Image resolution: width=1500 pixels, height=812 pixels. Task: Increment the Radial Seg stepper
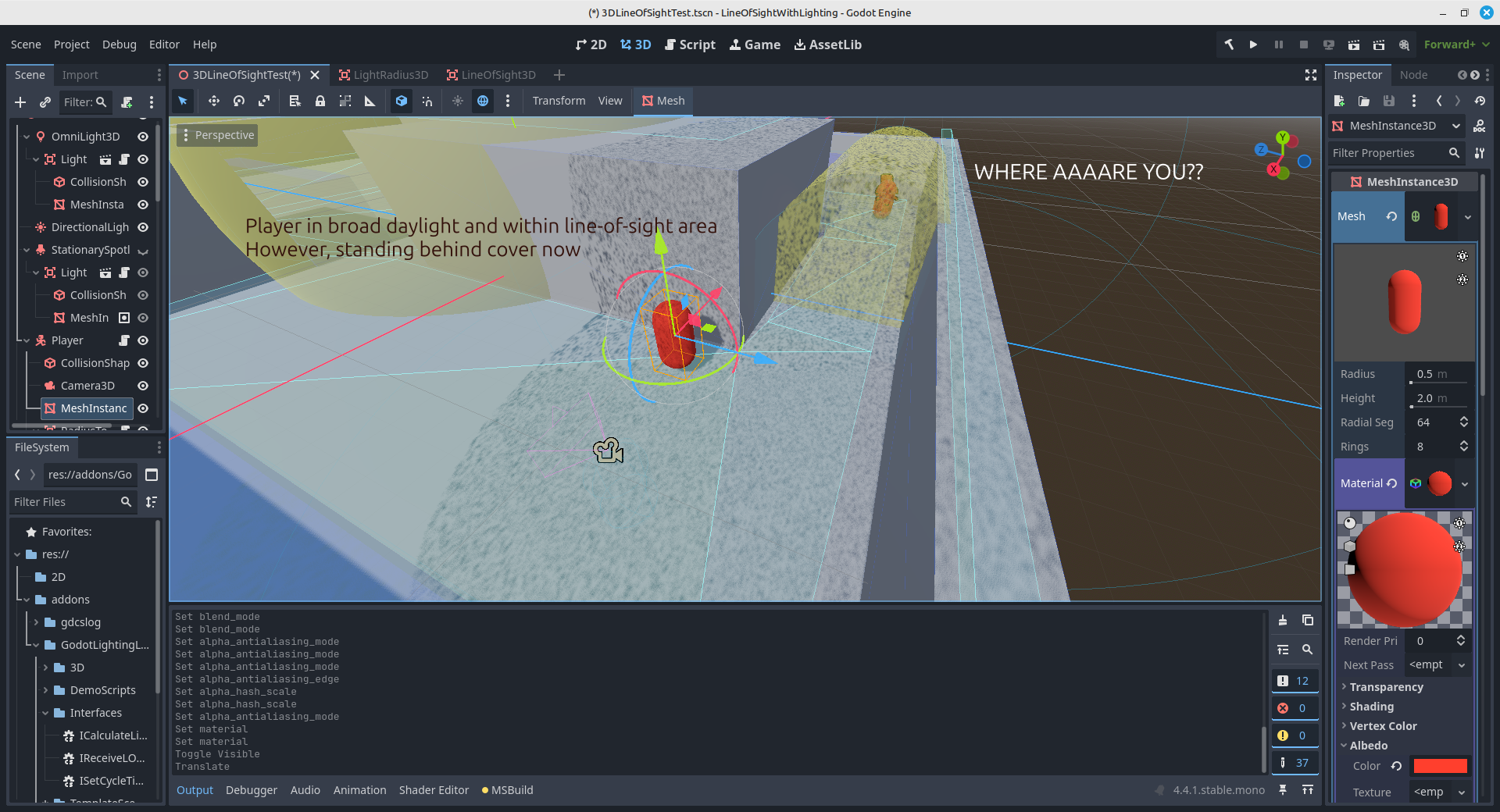tap(1464, 418)
